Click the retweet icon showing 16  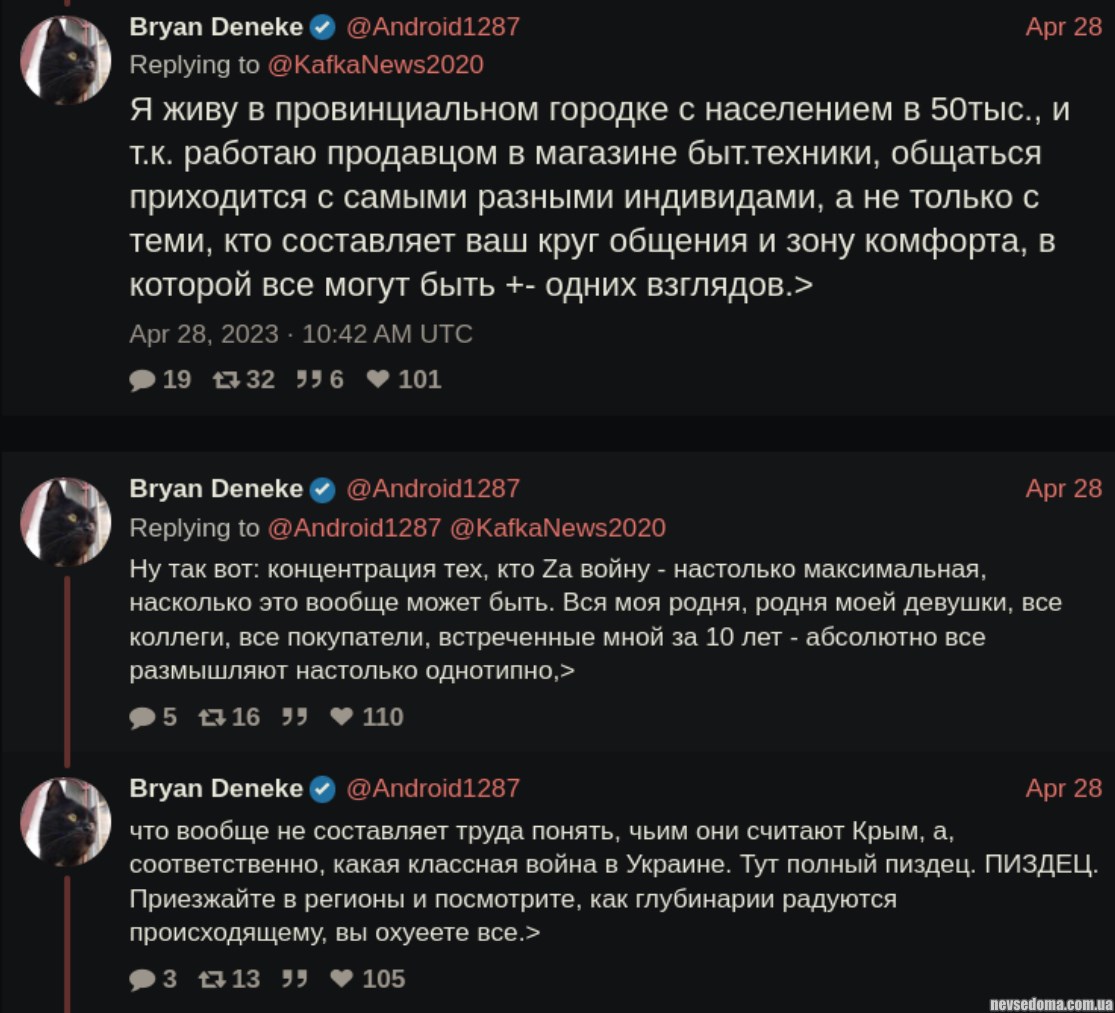click(x=211, y=717)
